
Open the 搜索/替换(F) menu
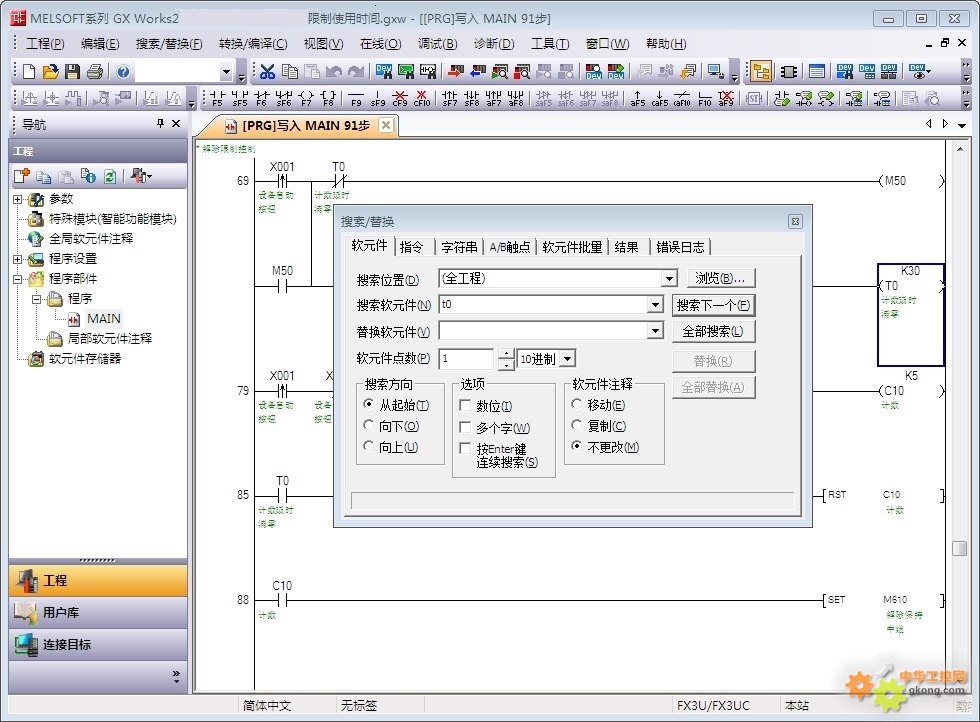169,44
